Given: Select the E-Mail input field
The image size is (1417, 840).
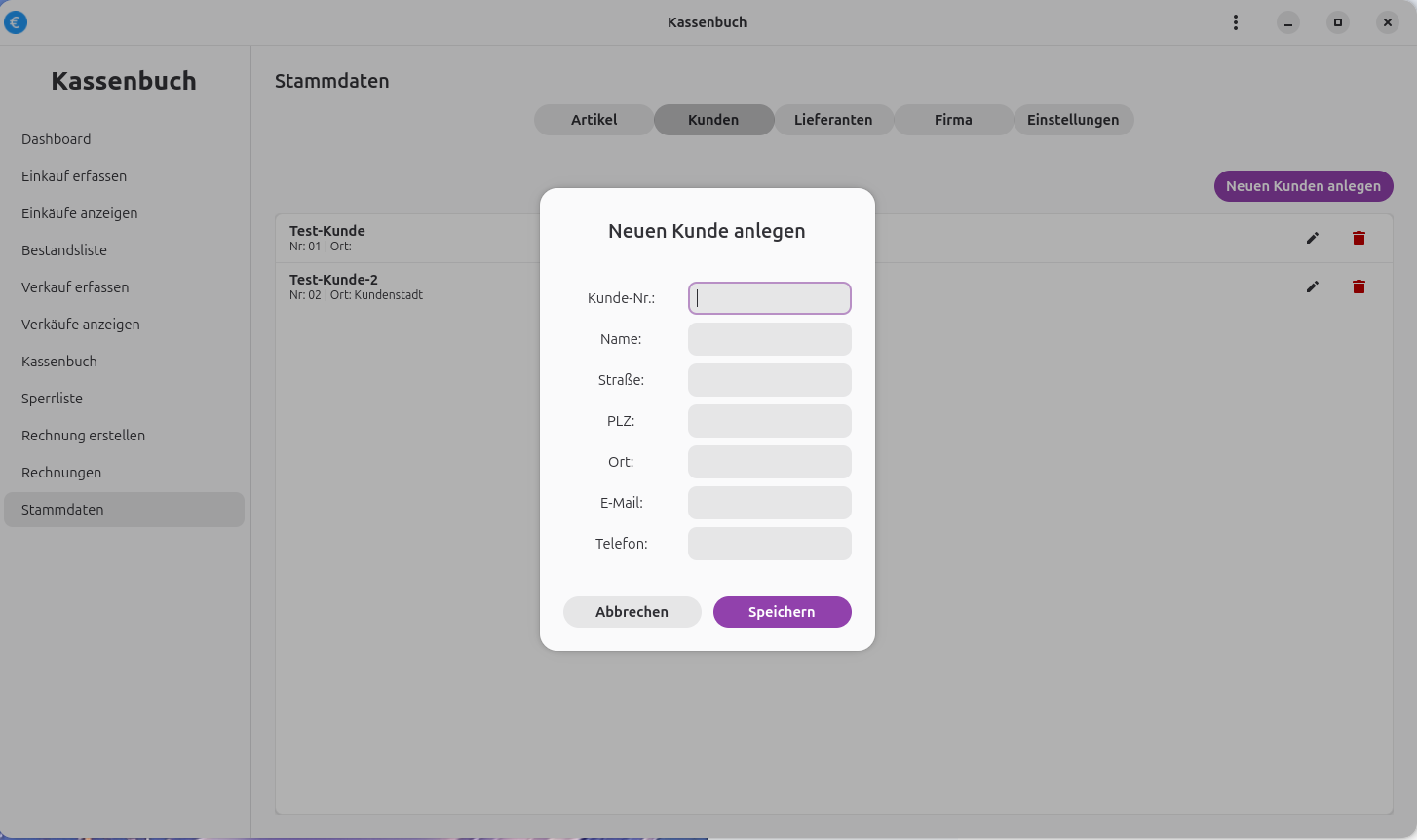Looking at the screenshot, I should click(769, 503).
